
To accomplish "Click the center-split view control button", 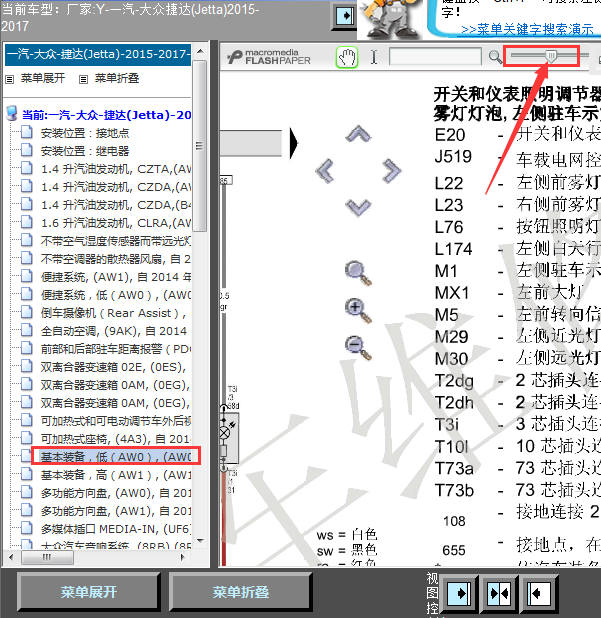I will pos(499,592).
